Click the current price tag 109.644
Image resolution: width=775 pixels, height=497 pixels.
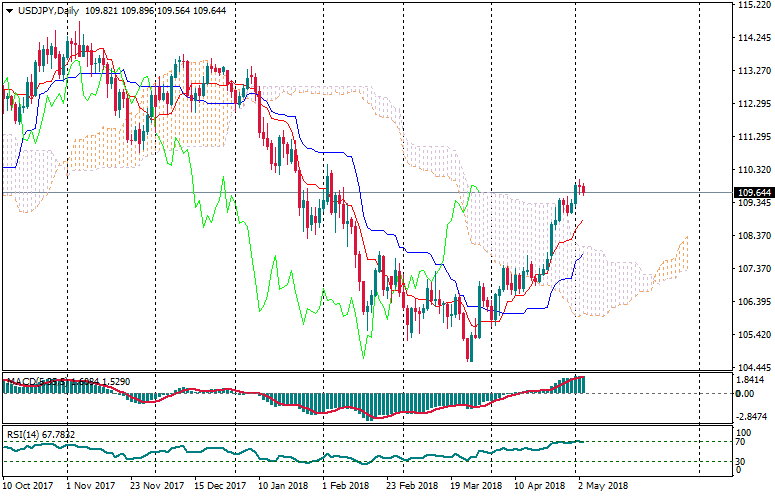click(x=752, y=192)
